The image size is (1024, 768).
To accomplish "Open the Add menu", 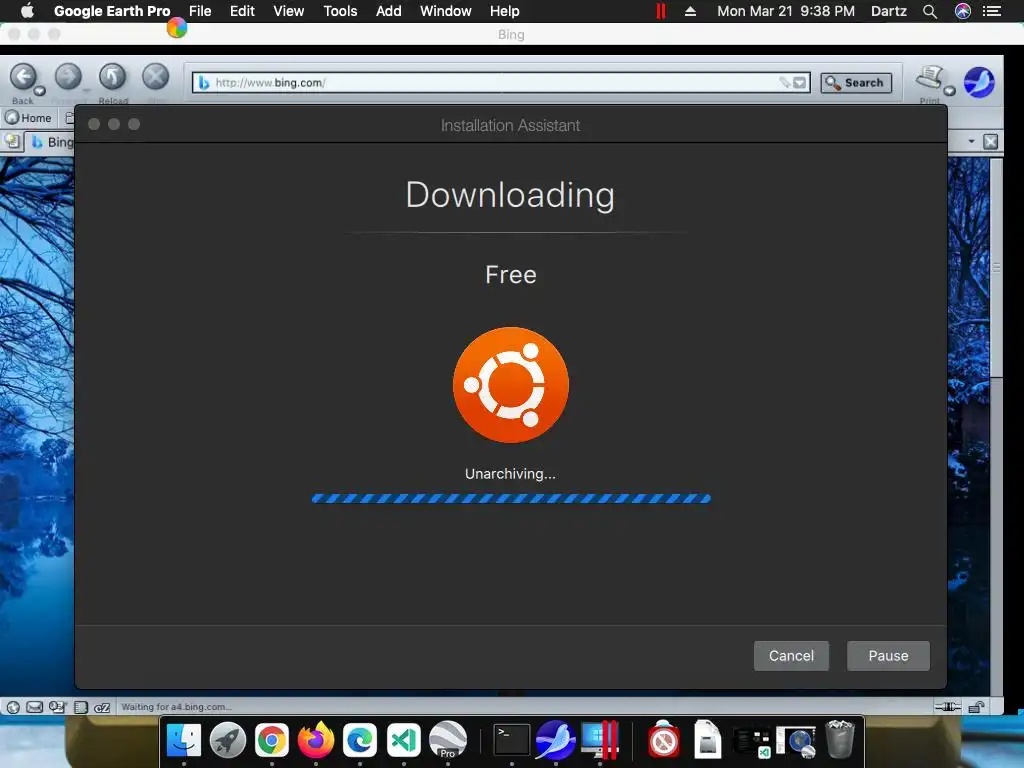I will [x=389, y=11].
